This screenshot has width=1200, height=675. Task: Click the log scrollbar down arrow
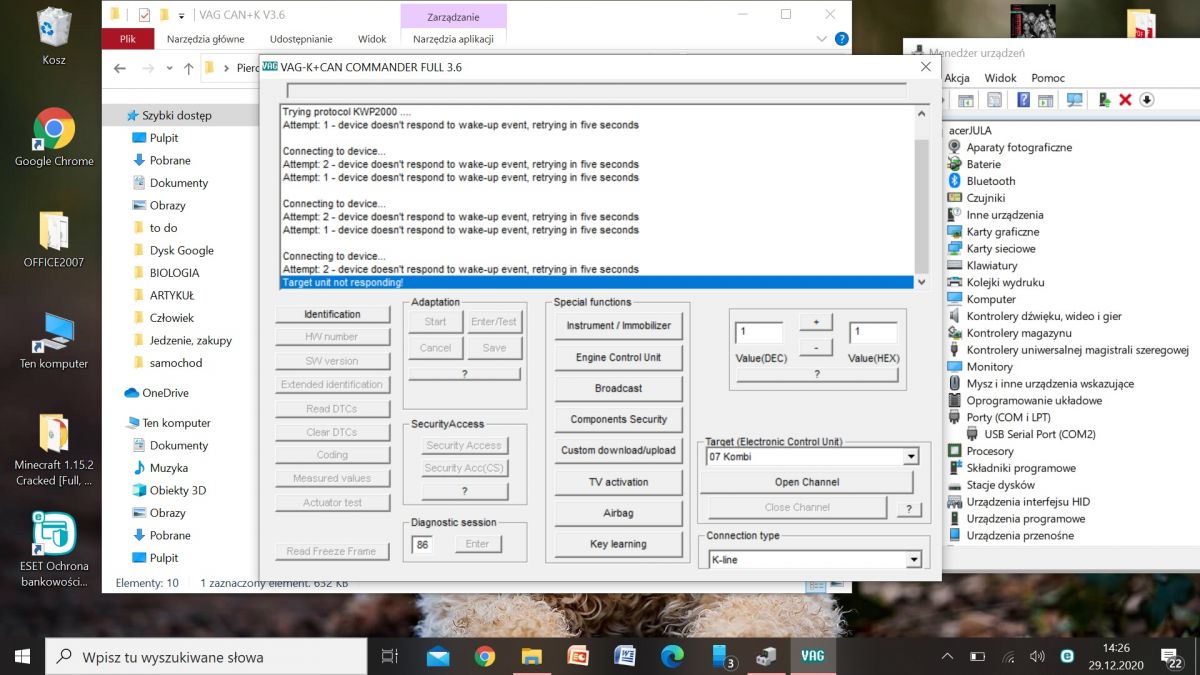[x=922, y=282]
